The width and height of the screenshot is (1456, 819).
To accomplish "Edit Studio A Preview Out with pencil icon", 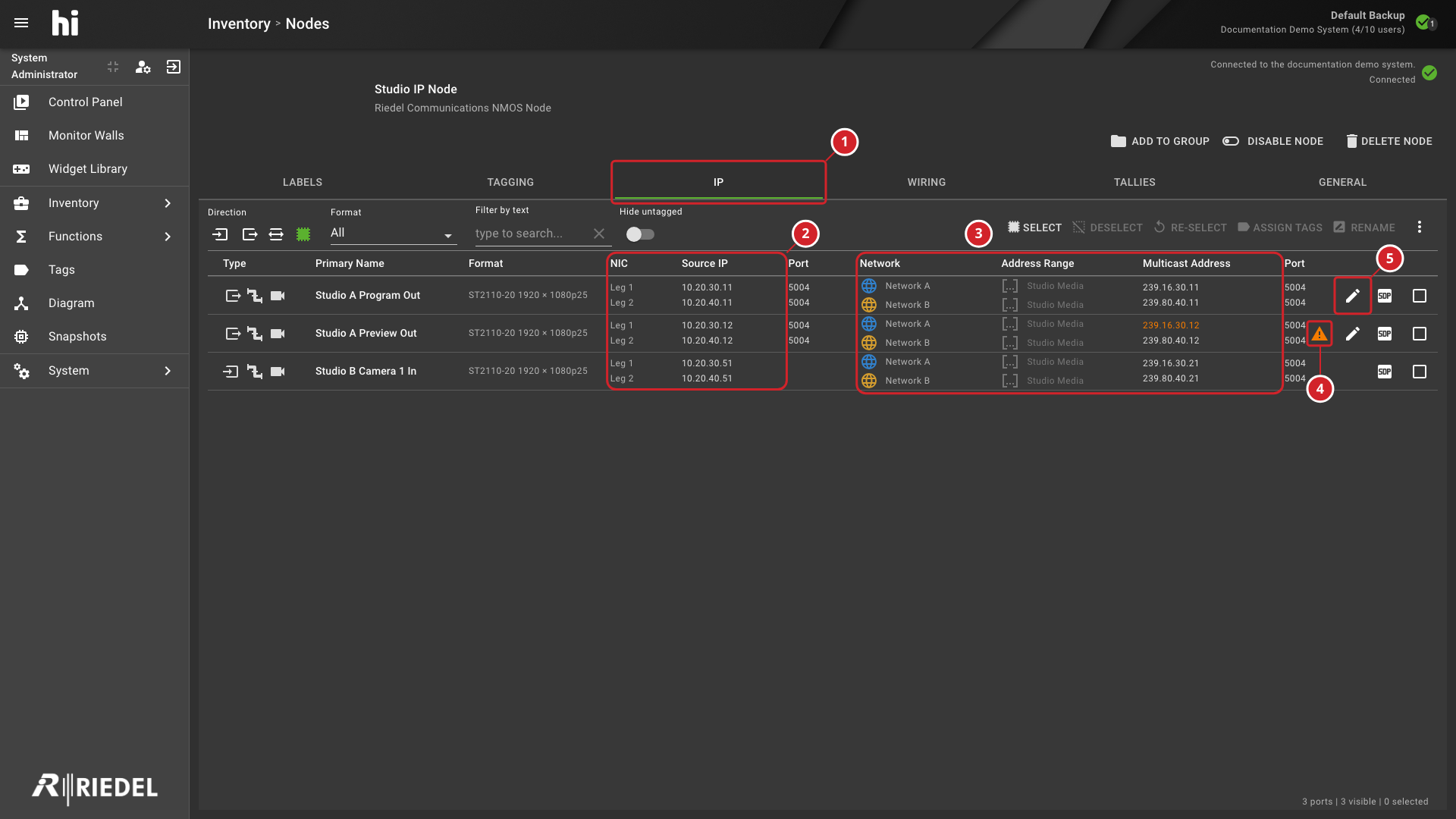I will 1352,334.
